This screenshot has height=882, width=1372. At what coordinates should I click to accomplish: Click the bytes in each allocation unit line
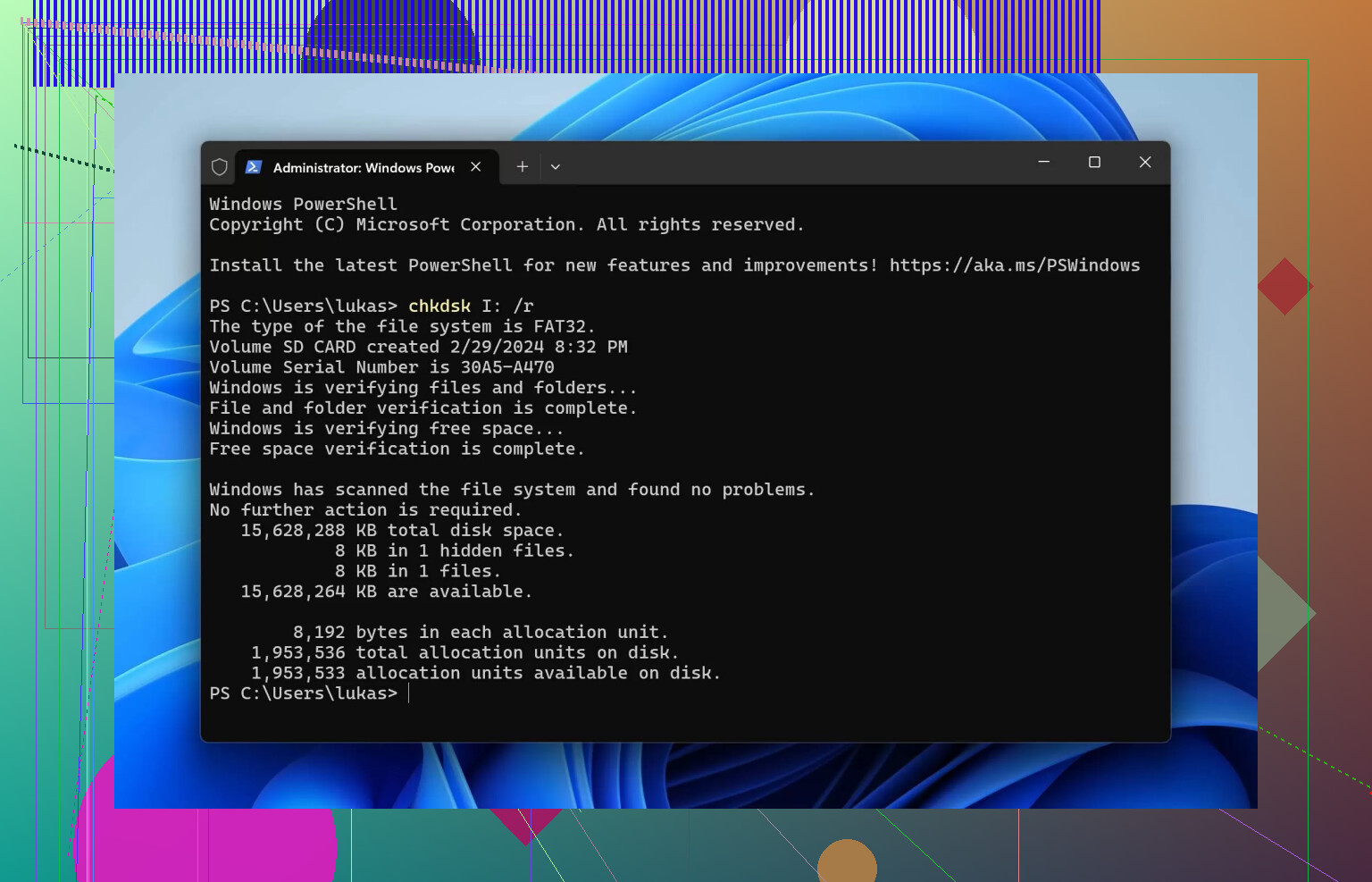coord(480,633)
